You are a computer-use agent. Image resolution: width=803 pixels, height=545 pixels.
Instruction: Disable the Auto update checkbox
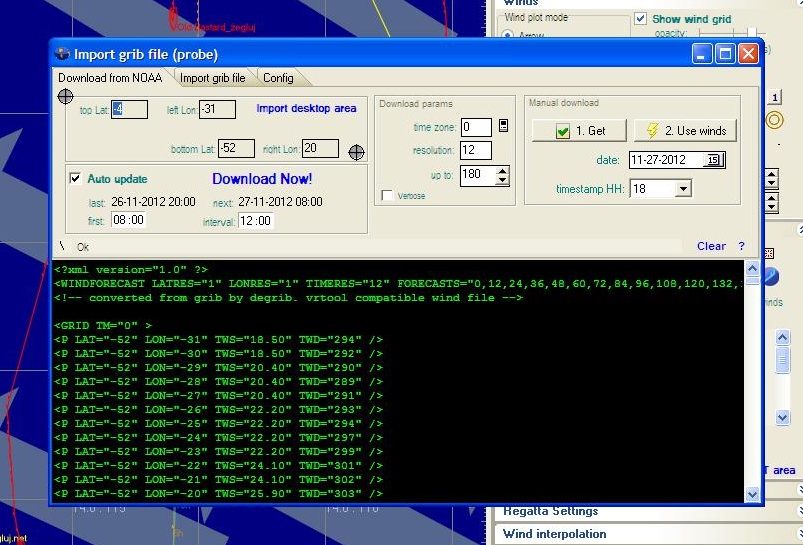click(75, 179)
